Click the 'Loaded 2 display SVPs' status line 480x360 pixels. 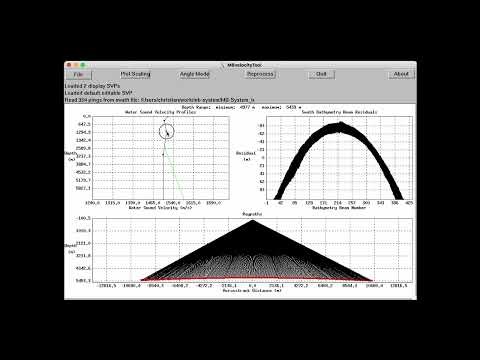point(92,86)
